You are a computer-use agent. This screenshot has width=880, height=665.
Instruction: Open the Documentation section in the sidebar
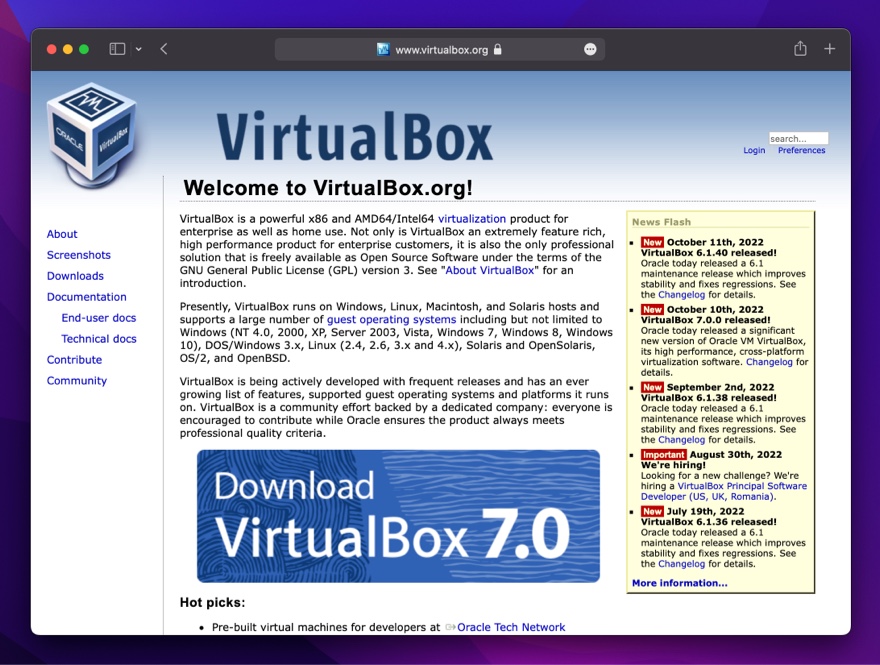[x=89, y=297]
